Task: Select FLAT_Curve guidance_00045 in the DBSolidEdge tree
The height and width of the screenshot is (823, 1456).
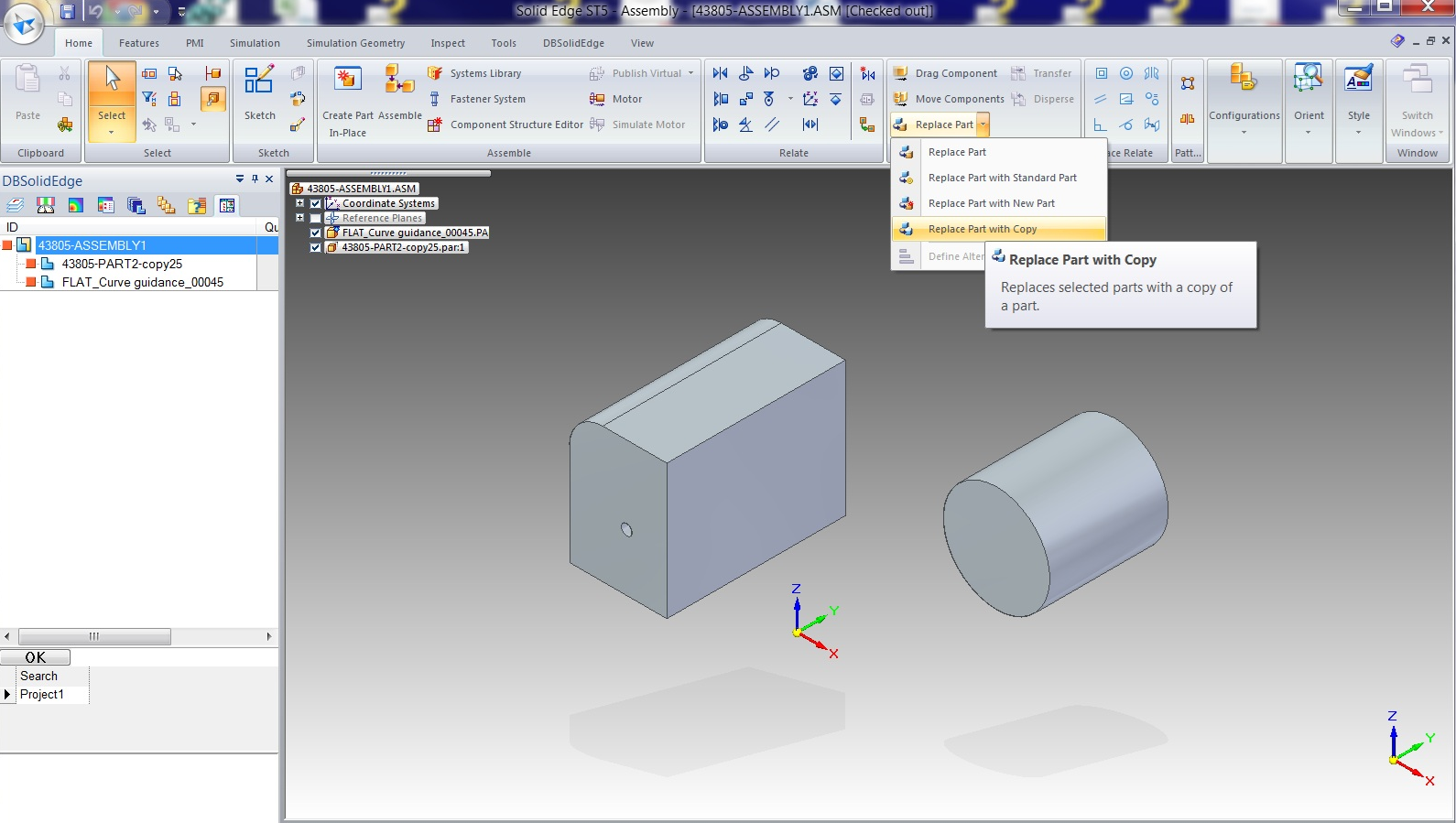Action: [143, 282]
